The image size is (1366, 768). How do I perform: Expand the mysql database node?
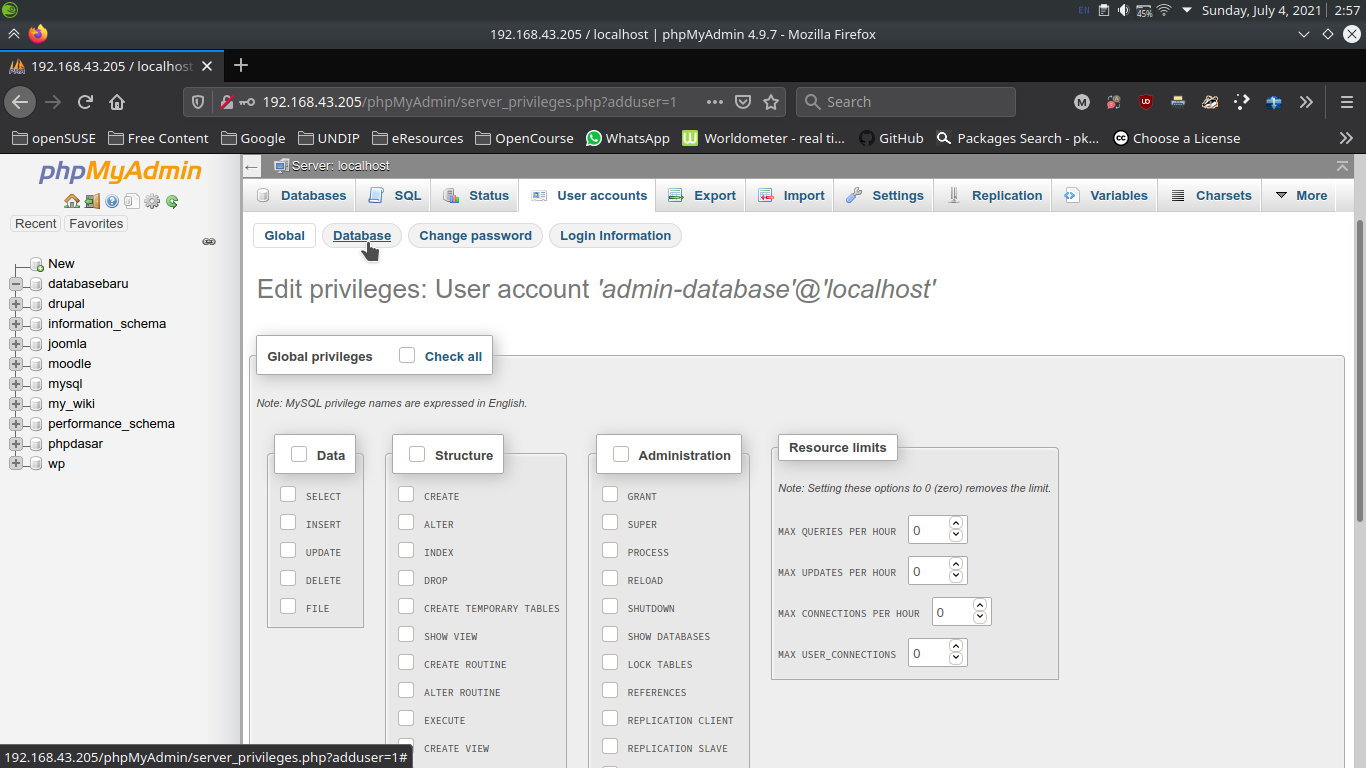(x=16, y=384)
